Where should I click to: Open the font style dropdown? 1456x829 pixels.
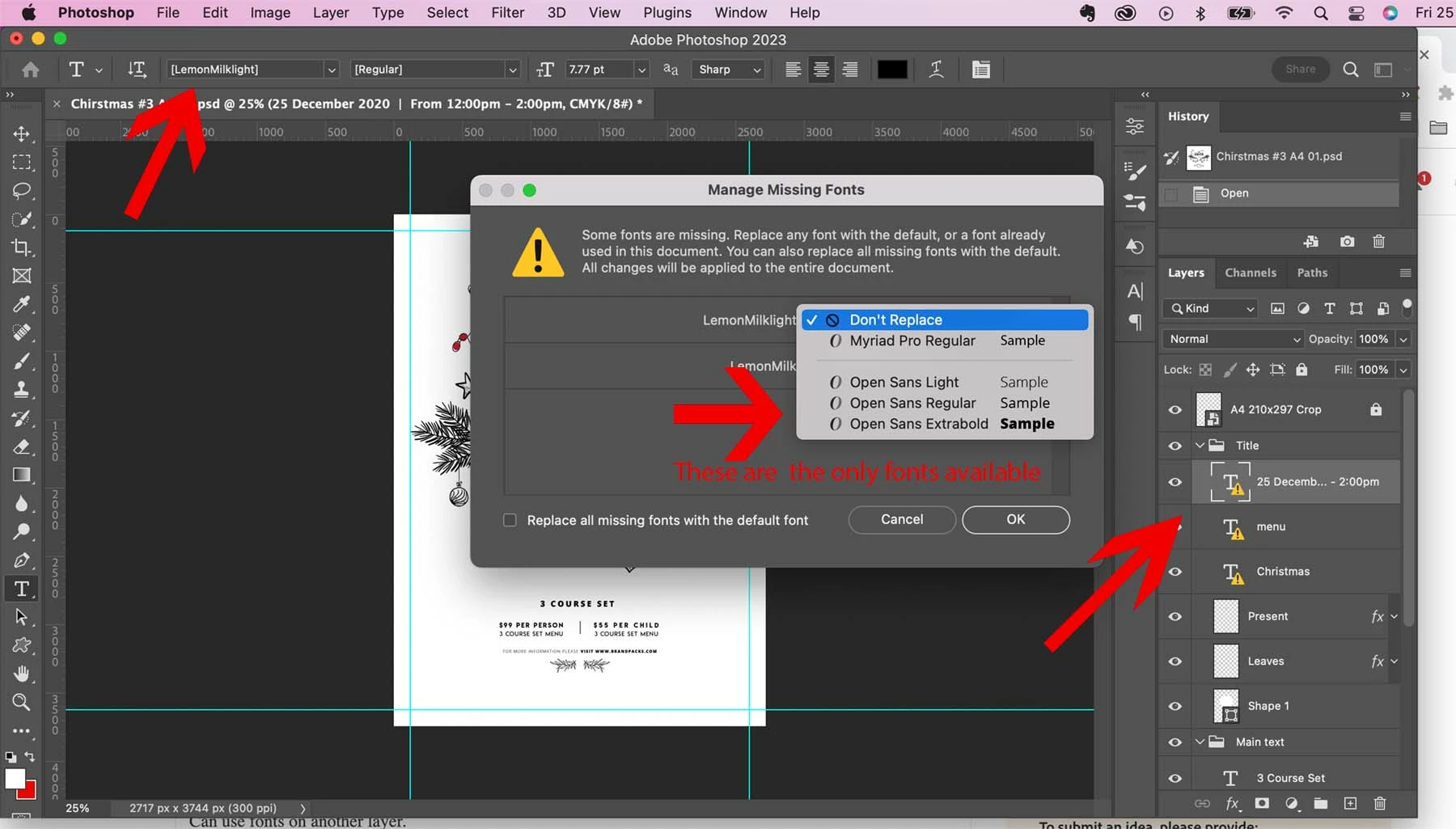512,70
